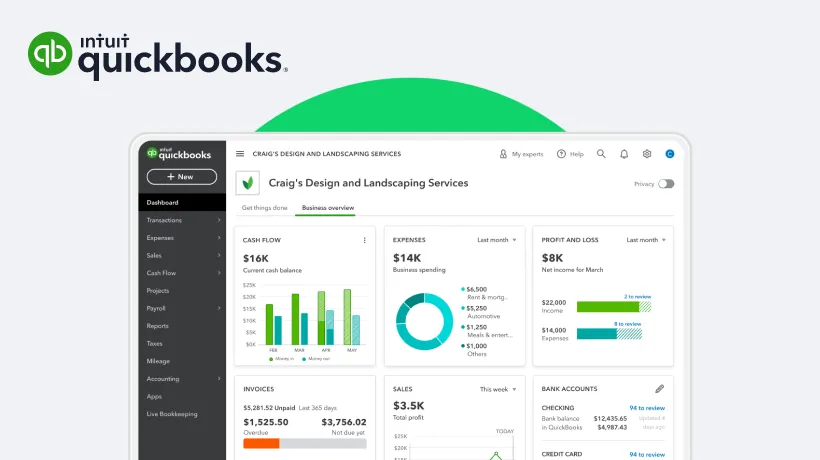The image size is (820, 460).
Task: Click the $5,281.52 Unpaid text
Action: coord(269,408)
